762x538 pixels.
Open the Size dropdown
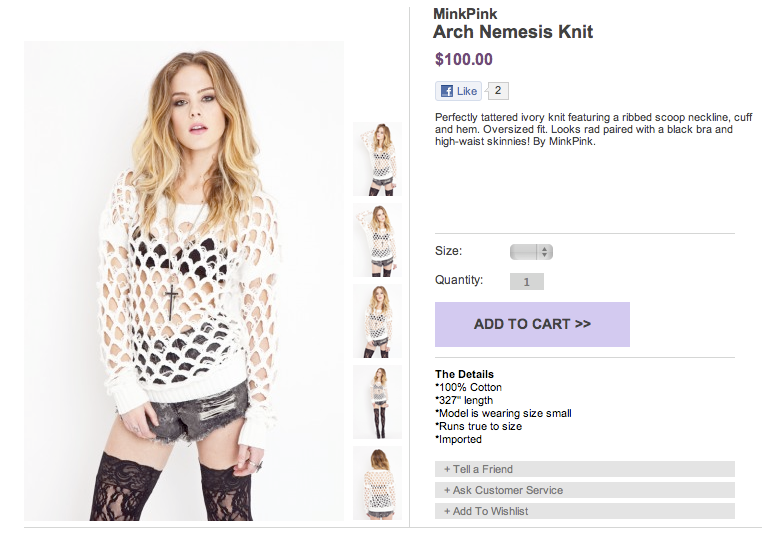click(x=531, y=252)
